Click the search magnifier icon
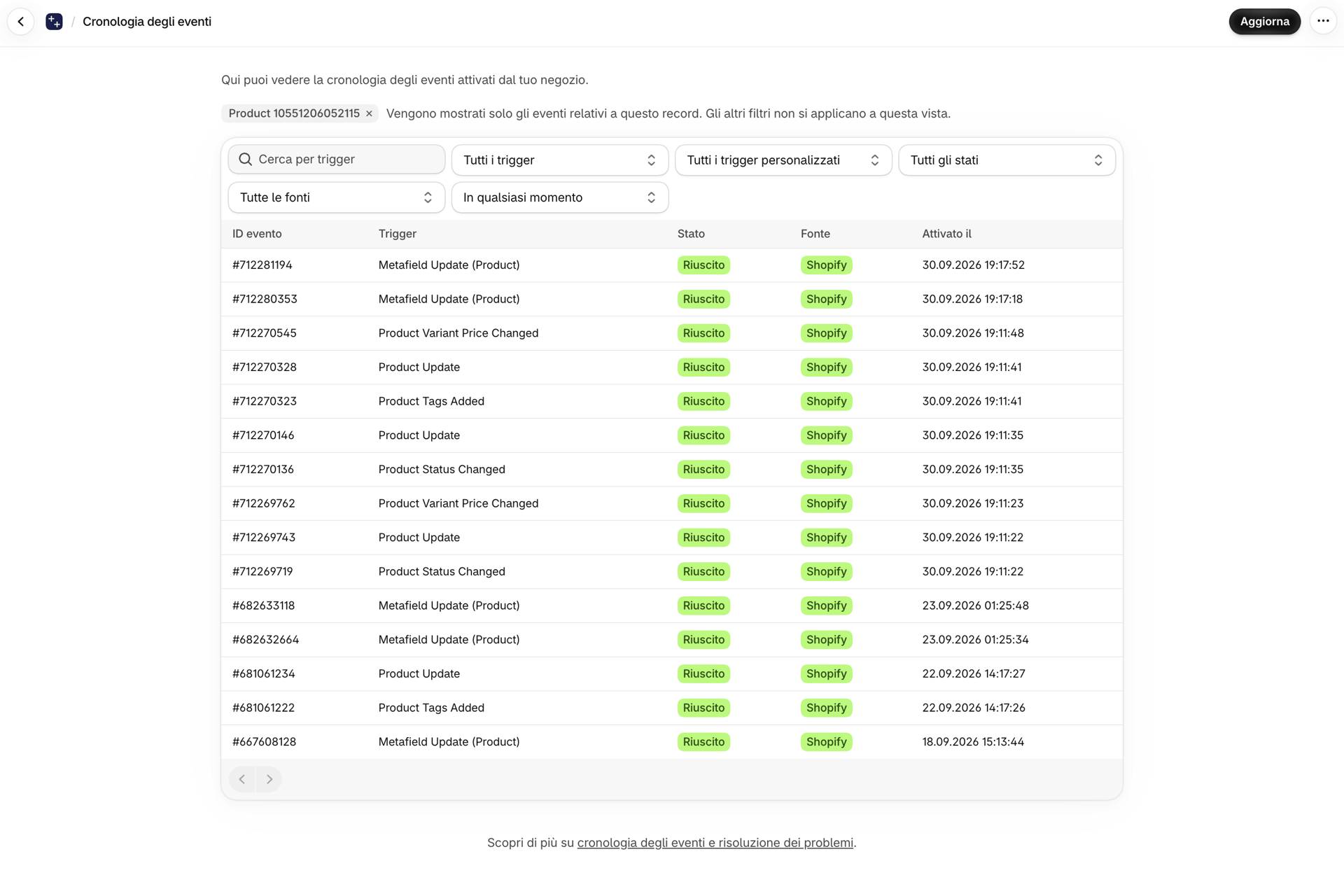 246,160
